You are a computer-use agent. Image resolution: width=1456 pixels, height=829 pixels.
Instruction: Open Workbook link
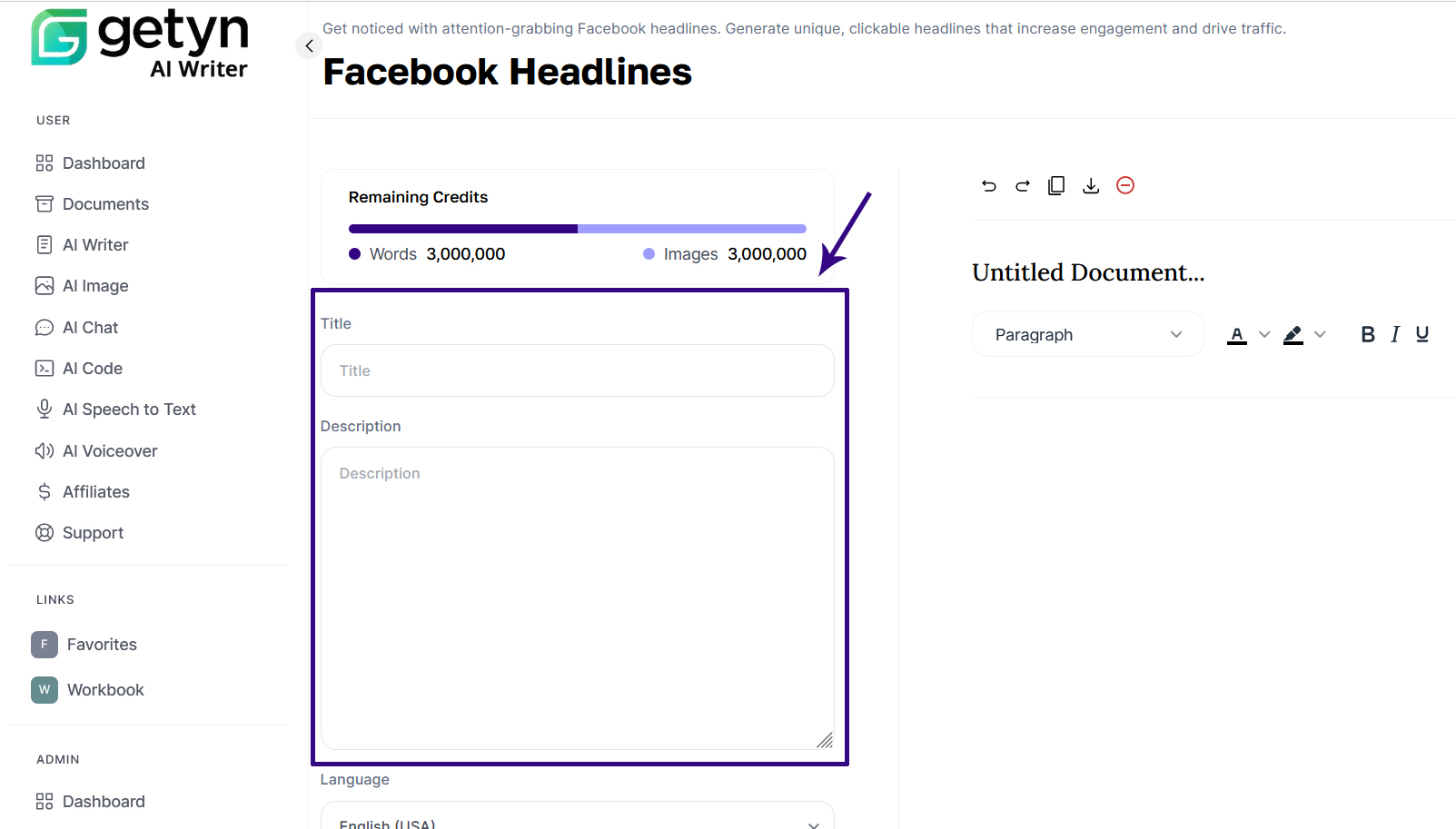[105, 690]
